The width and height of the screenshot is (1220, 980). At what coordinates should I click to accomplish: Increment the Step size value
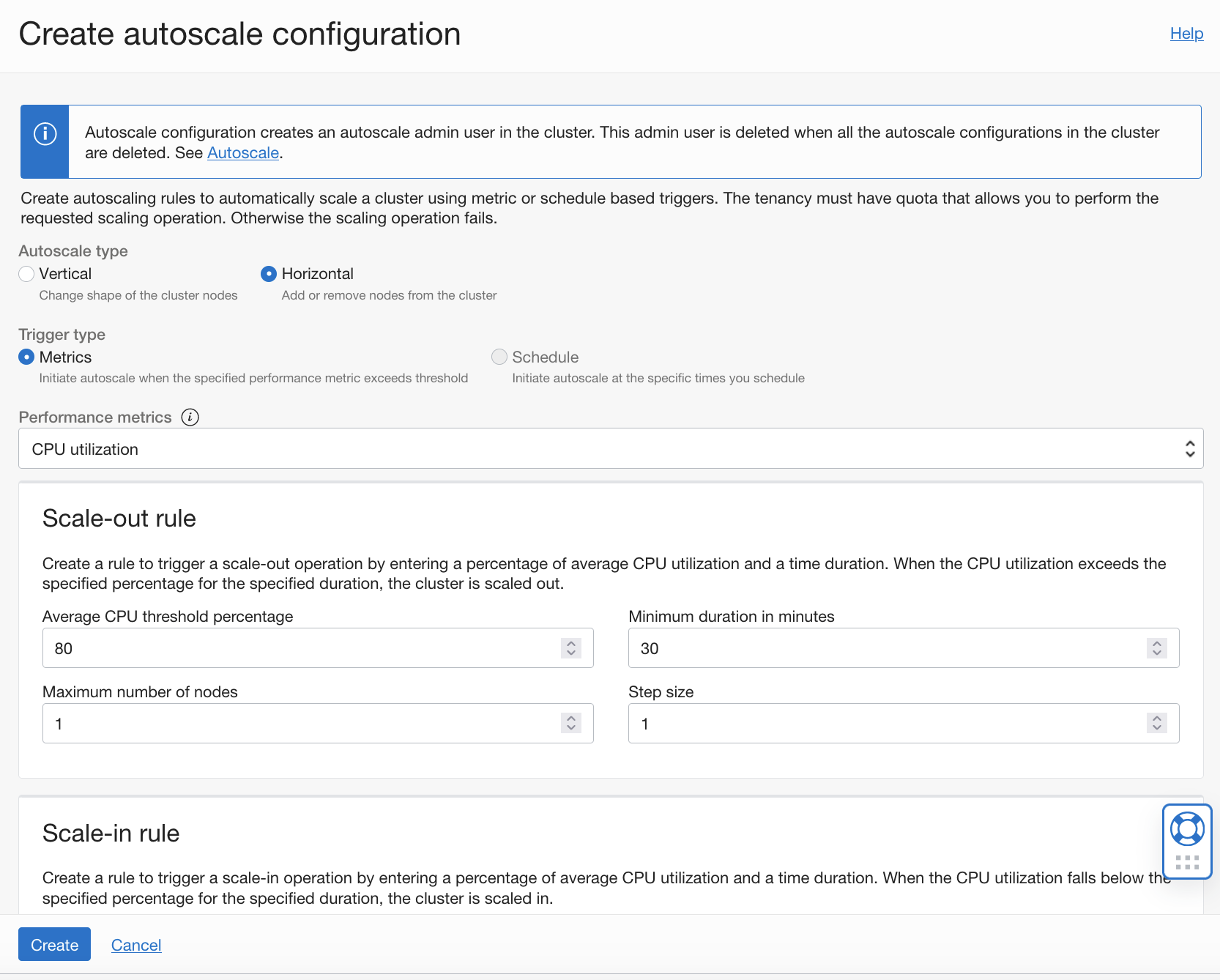(1156, 719)
